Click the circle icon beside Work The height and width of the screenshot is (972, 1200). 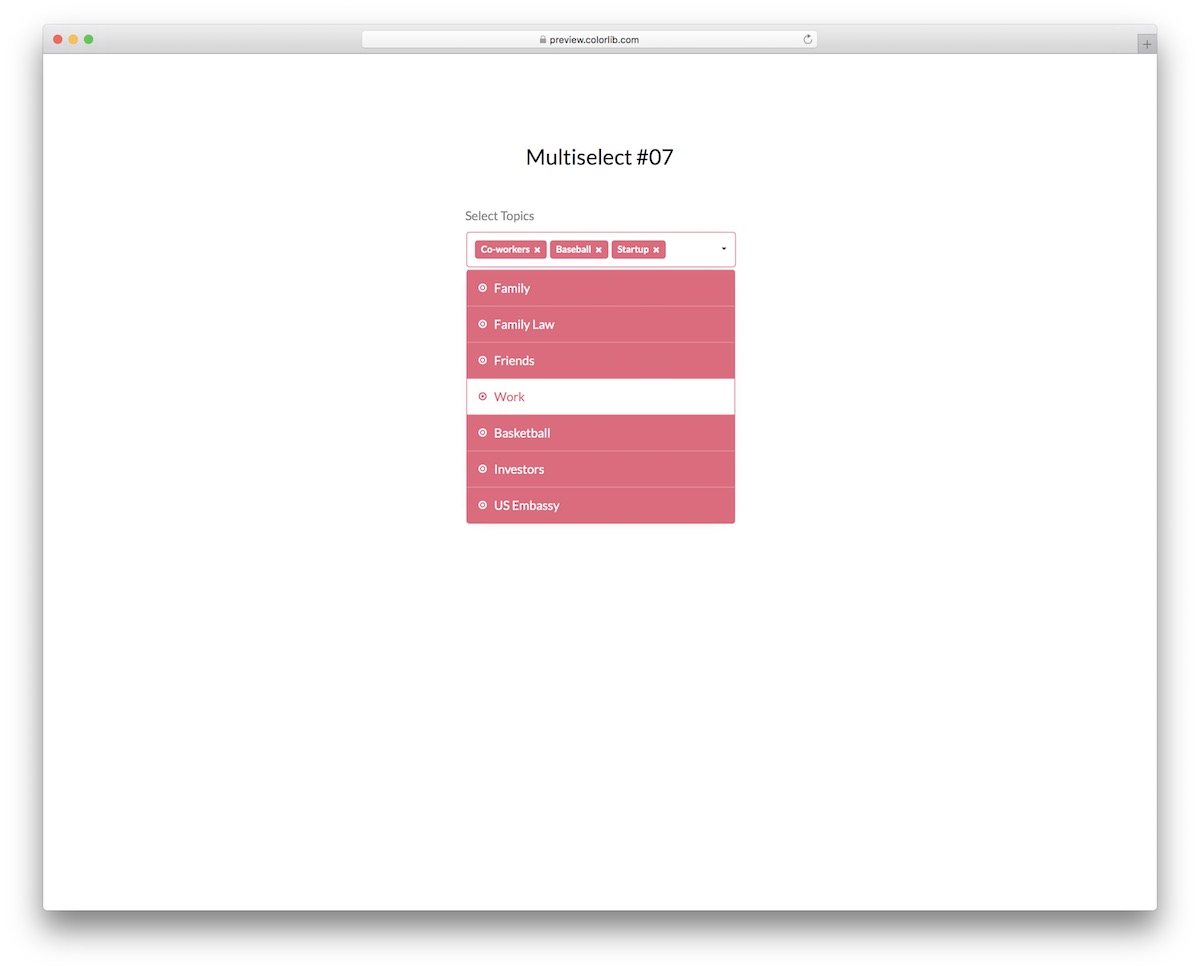pos(482,397)
